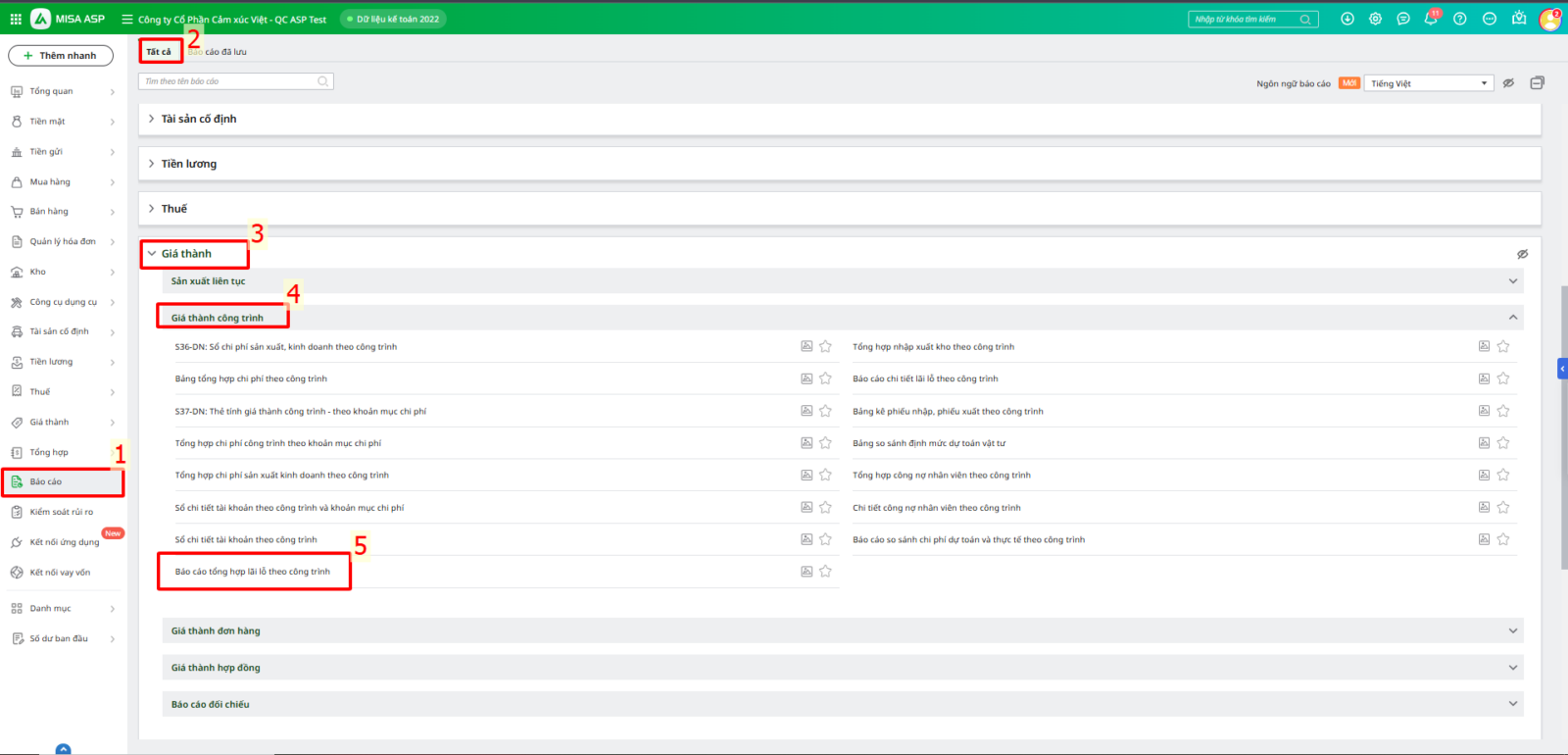The image size is (1568, 755).
Task: Click the help question mark icon
Action: pos(1459,19)
